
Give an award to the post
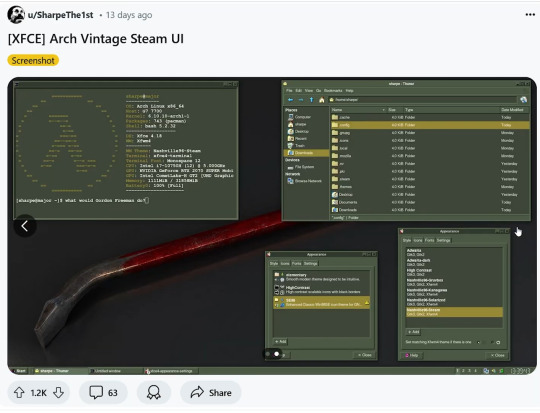(154, 392)
